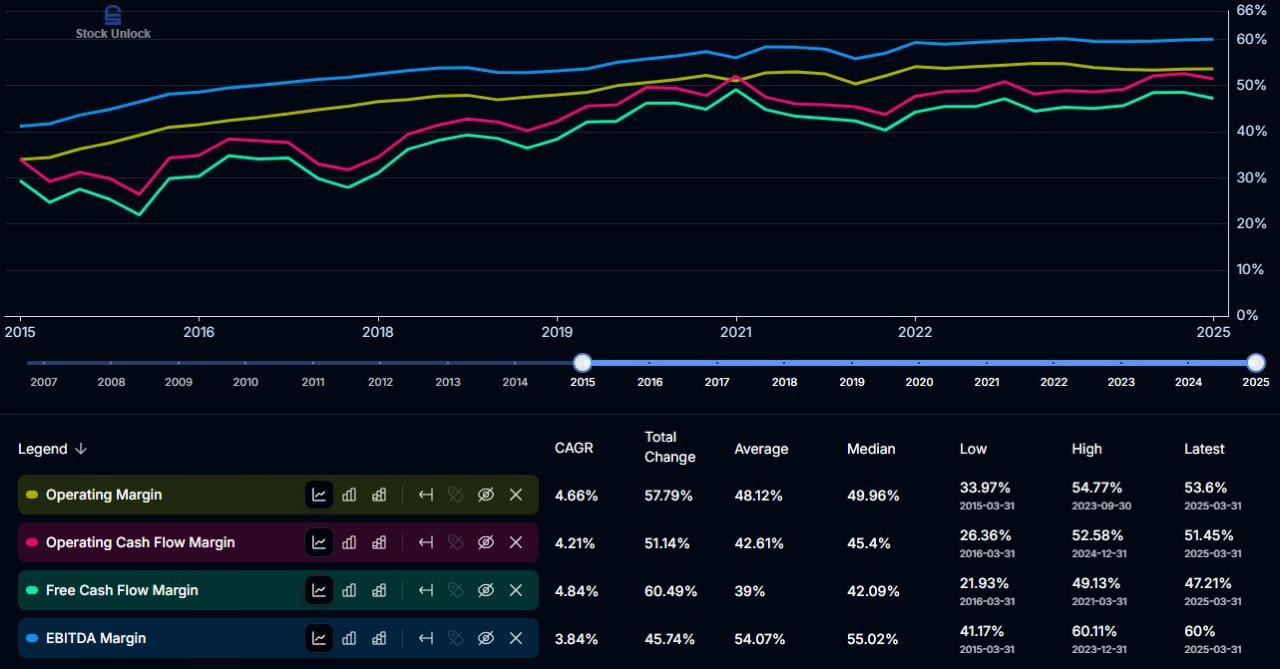Select 2007 on the range slider
The image size is (1280, 669).
43,382
